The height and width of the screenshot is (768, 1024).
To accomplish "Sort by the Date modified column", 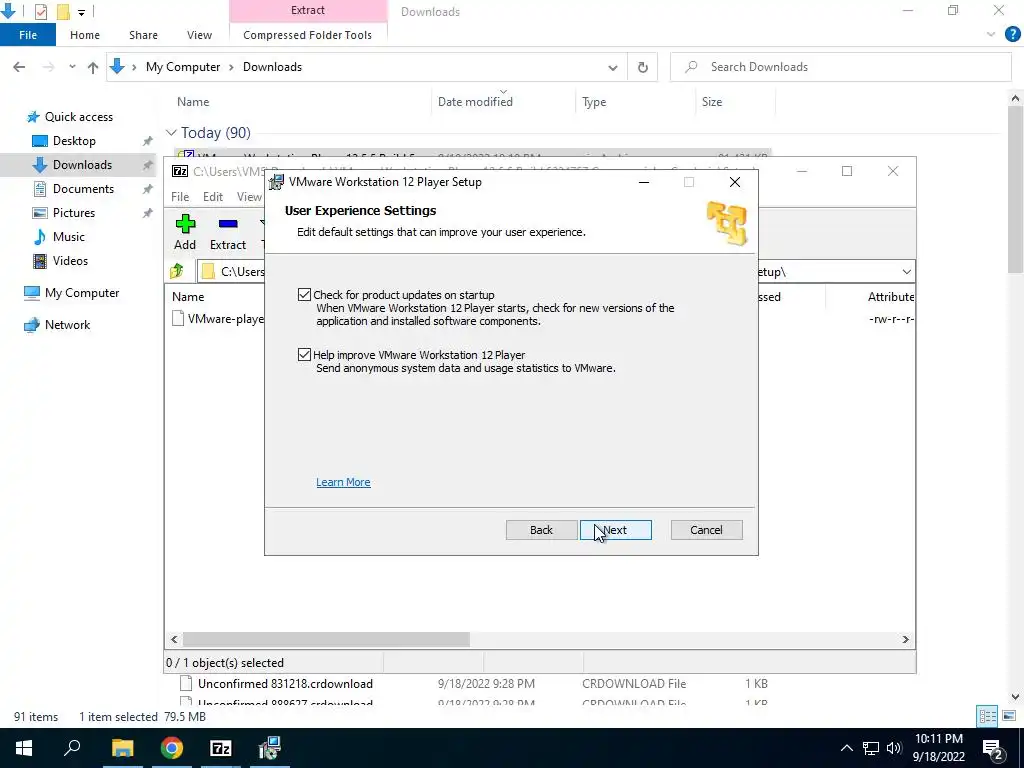I will click(x=475, y=102).
